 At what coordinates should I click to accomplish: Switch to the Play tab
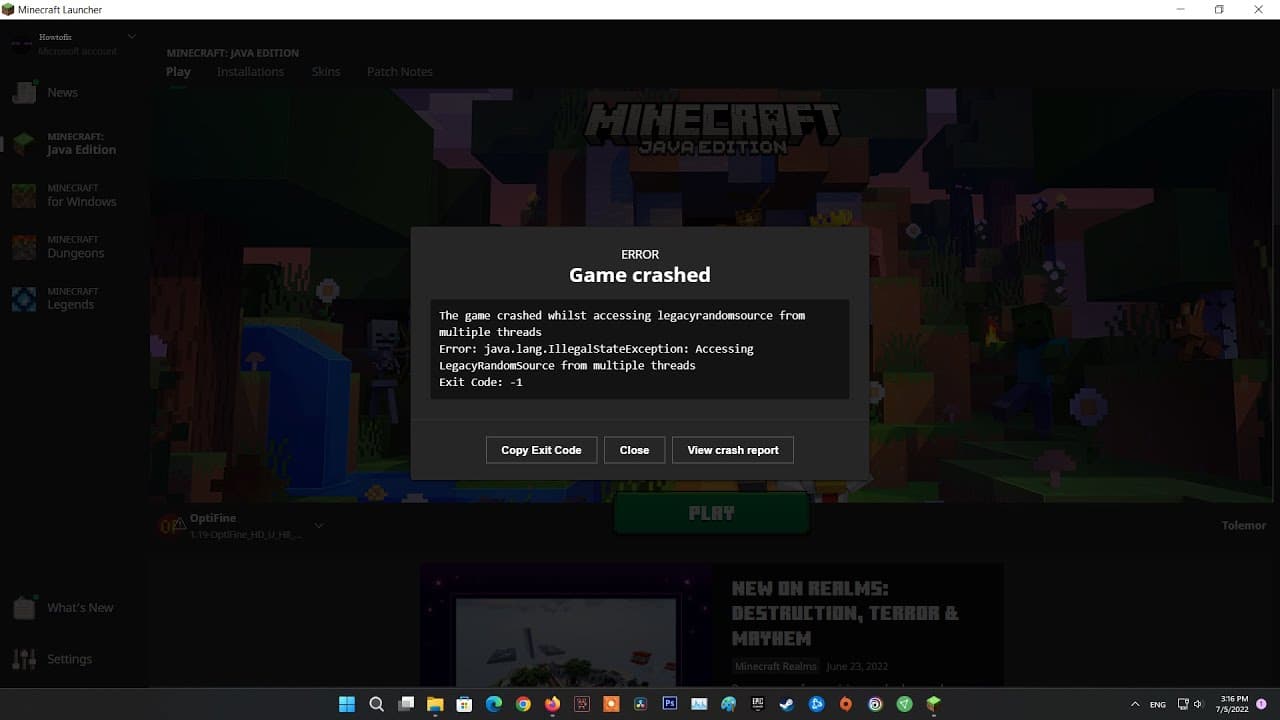pos(178,72)
